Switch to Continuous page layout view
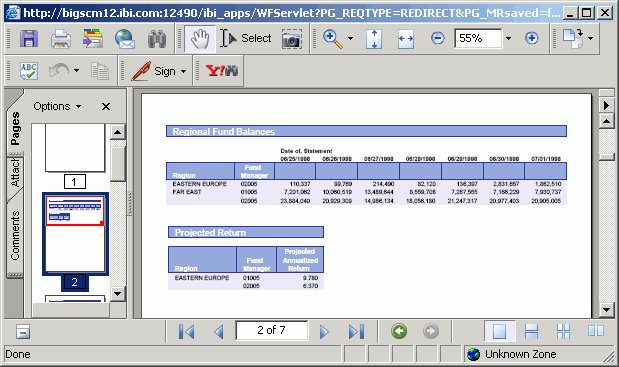 tap(531, 331)
